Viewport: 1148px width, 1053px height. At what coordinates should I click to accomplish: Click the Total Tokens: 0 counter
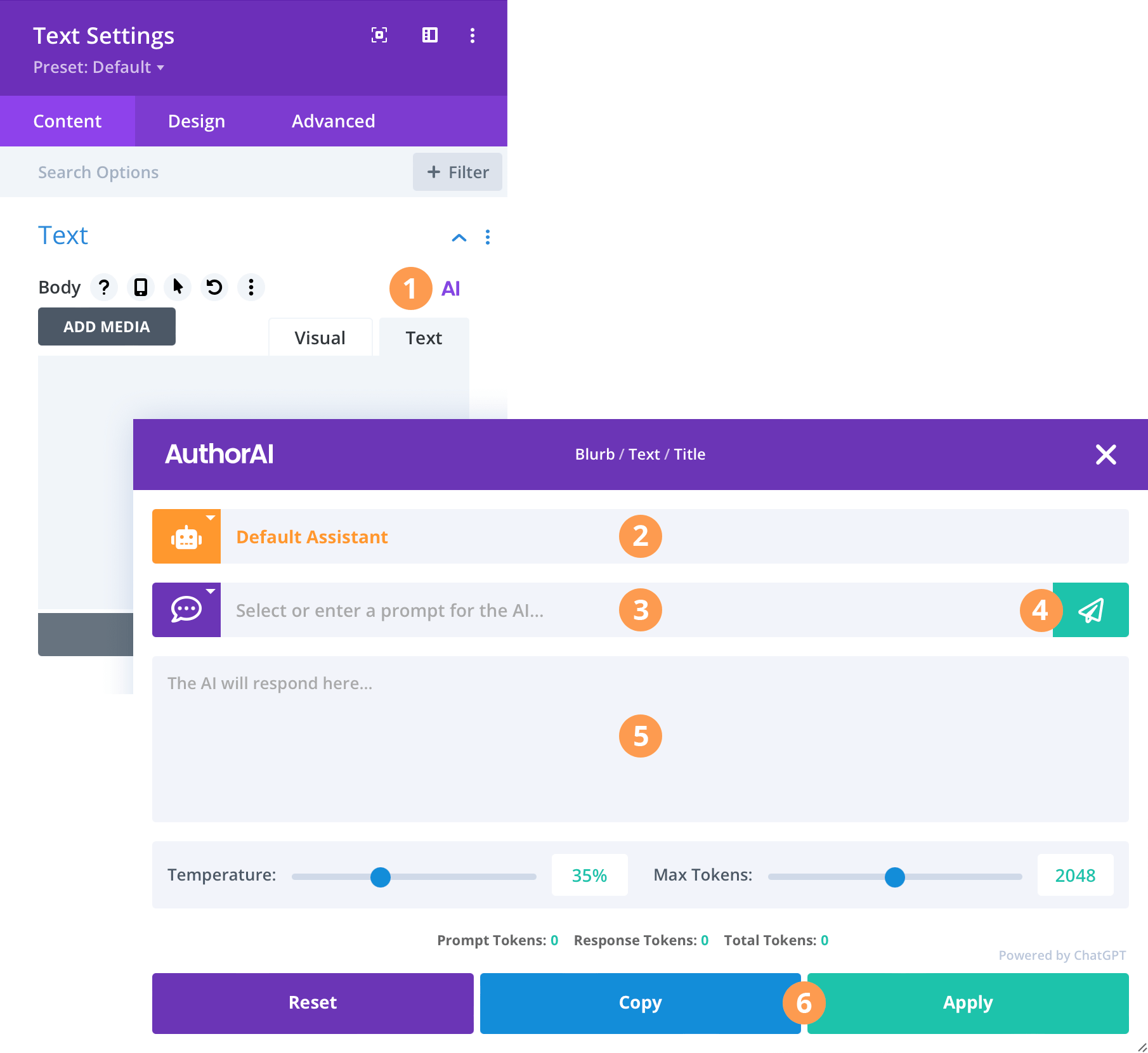(x=776, y=940)
